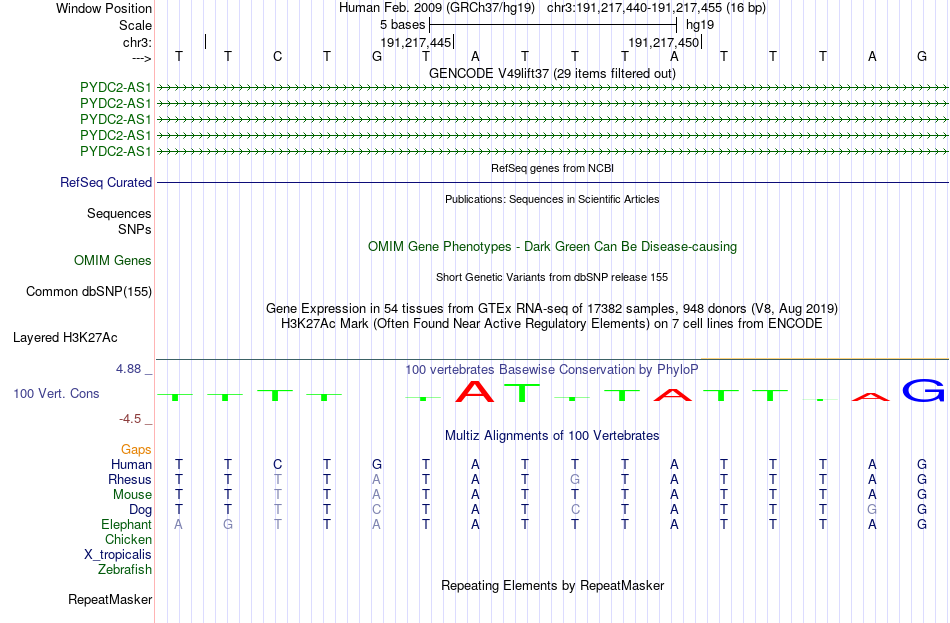This screenshot has width=950, height=623.
Task: Click the RefSeq Curated blue transcript line
Action: pyautogui.click(x=553, y=182)
